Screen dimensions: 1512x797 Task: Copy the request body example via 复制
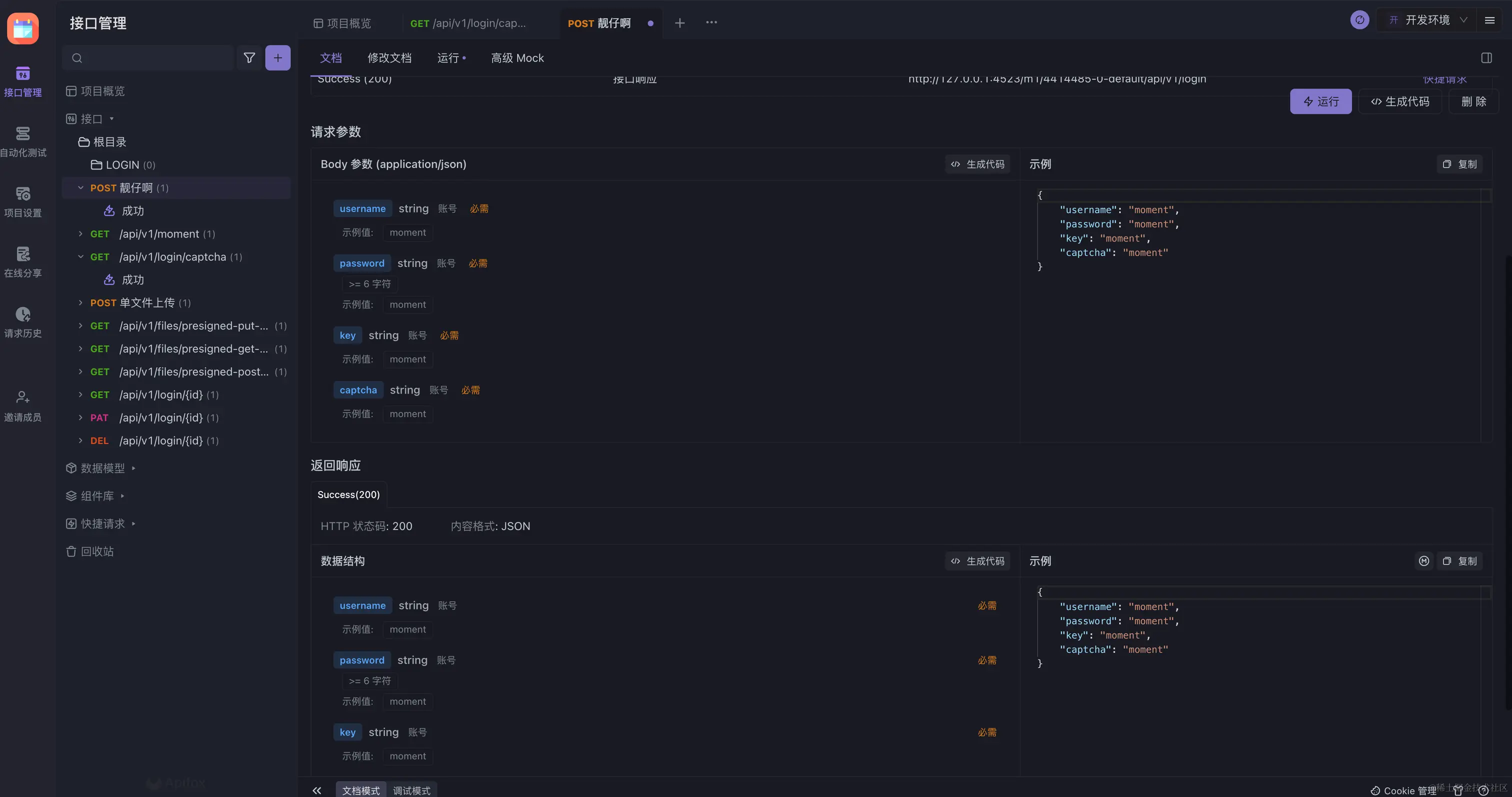click(x=1460, y=163)
